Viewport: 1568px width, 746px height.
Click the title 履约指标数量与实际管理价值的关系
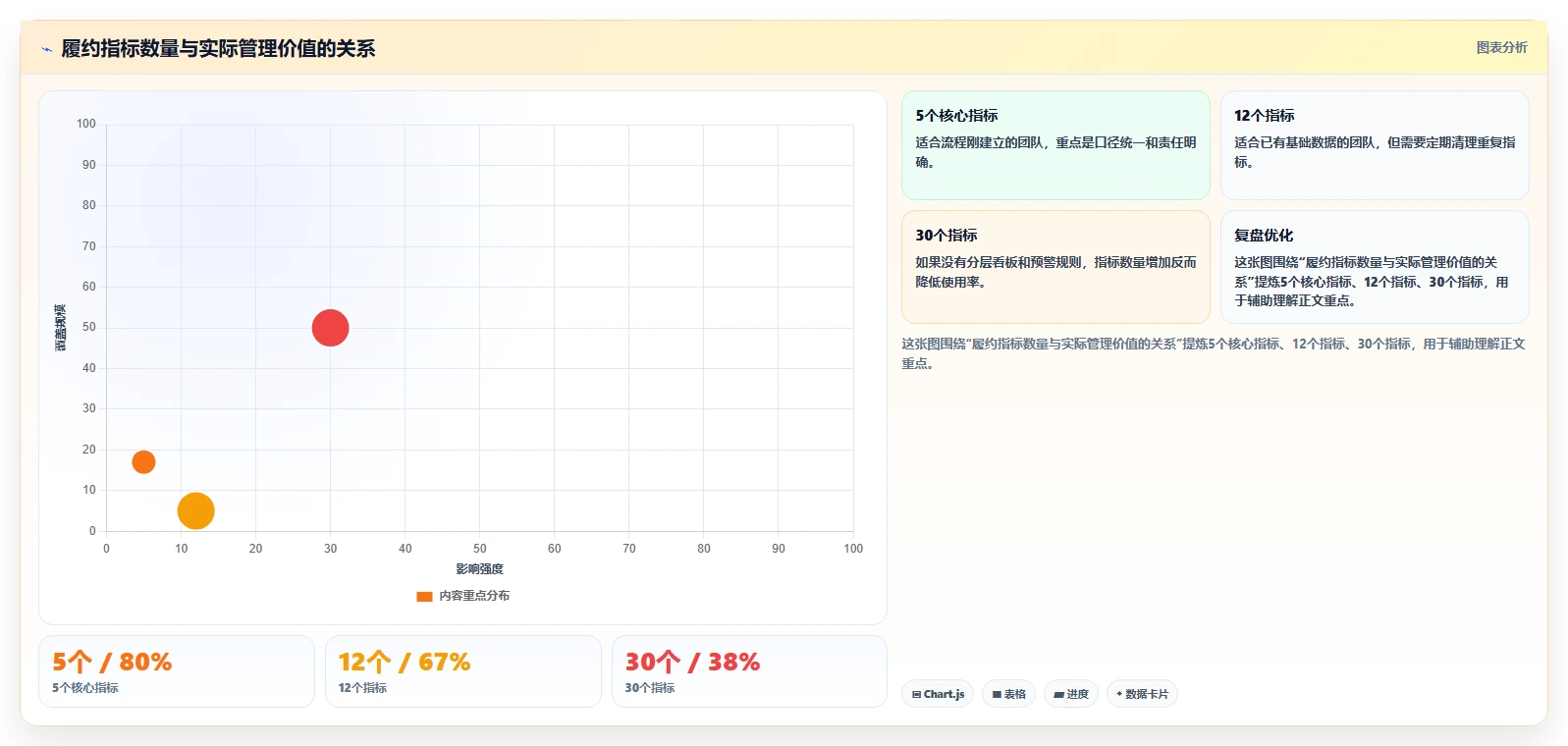(218, 48)
